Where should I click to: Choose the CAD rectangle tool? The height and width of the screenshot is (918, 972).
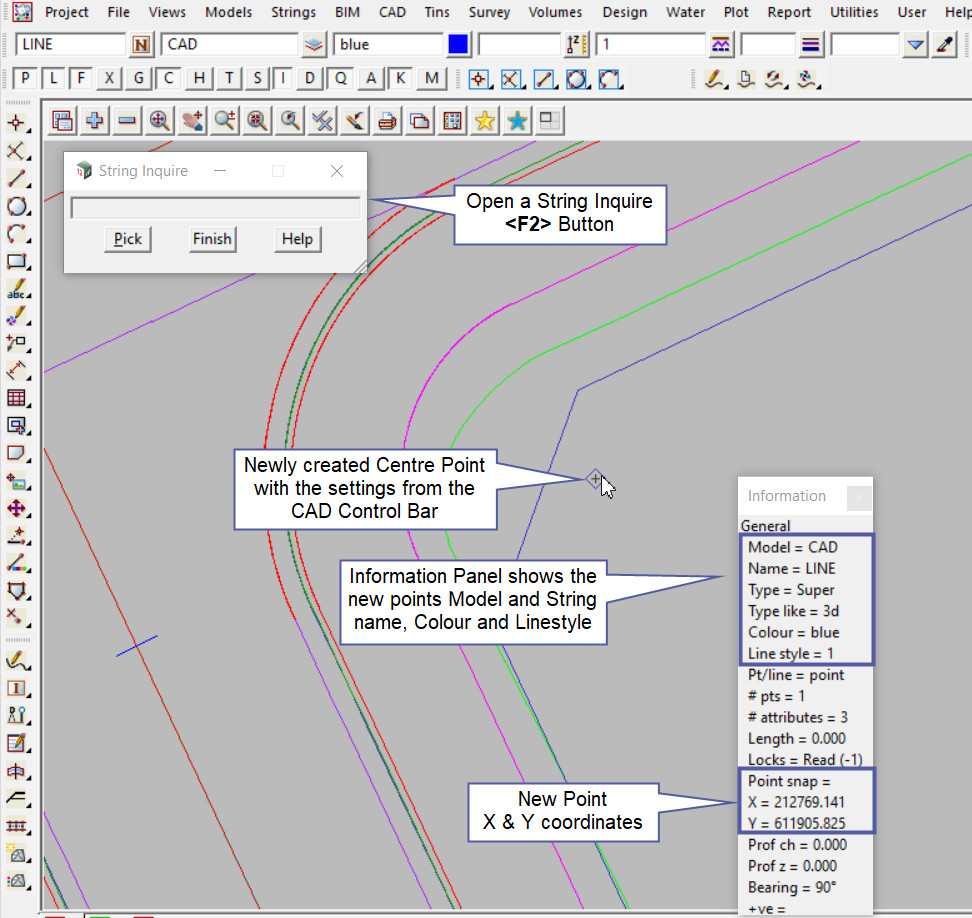click(x=16, y=262)
